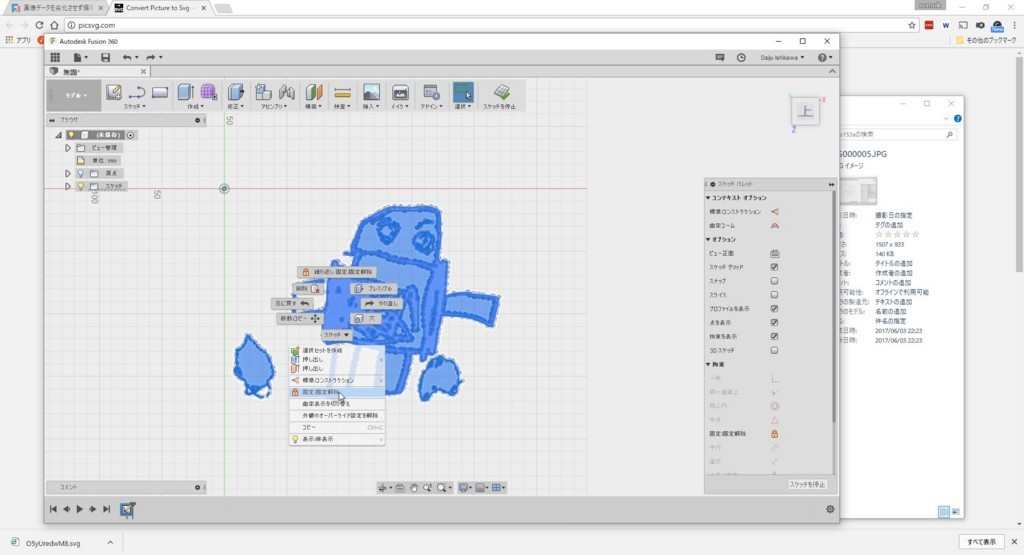Switch to Convert Picture to Svg browser tab

[x=160, y=8]
